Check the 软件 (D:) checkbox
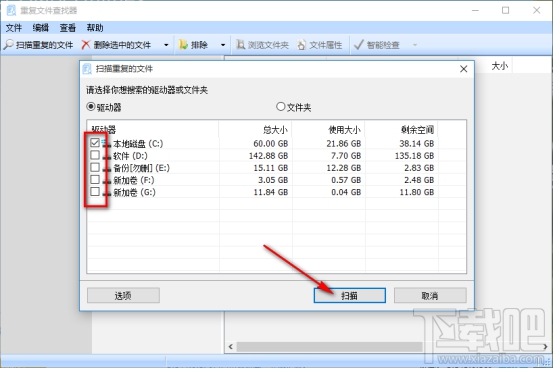553x369 pixels. (95, 155)
